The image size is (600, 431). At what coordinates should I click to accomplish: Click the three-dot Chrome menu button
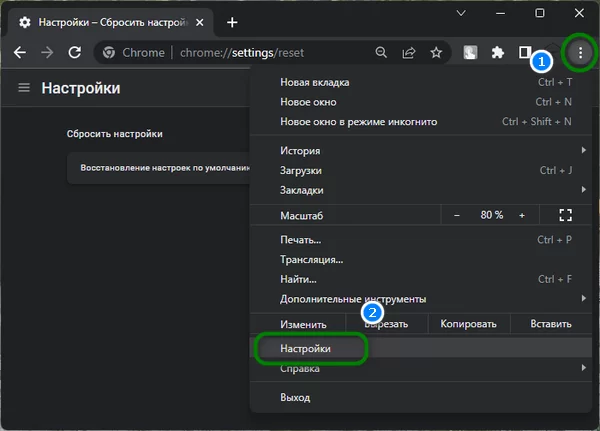(579, 52)
